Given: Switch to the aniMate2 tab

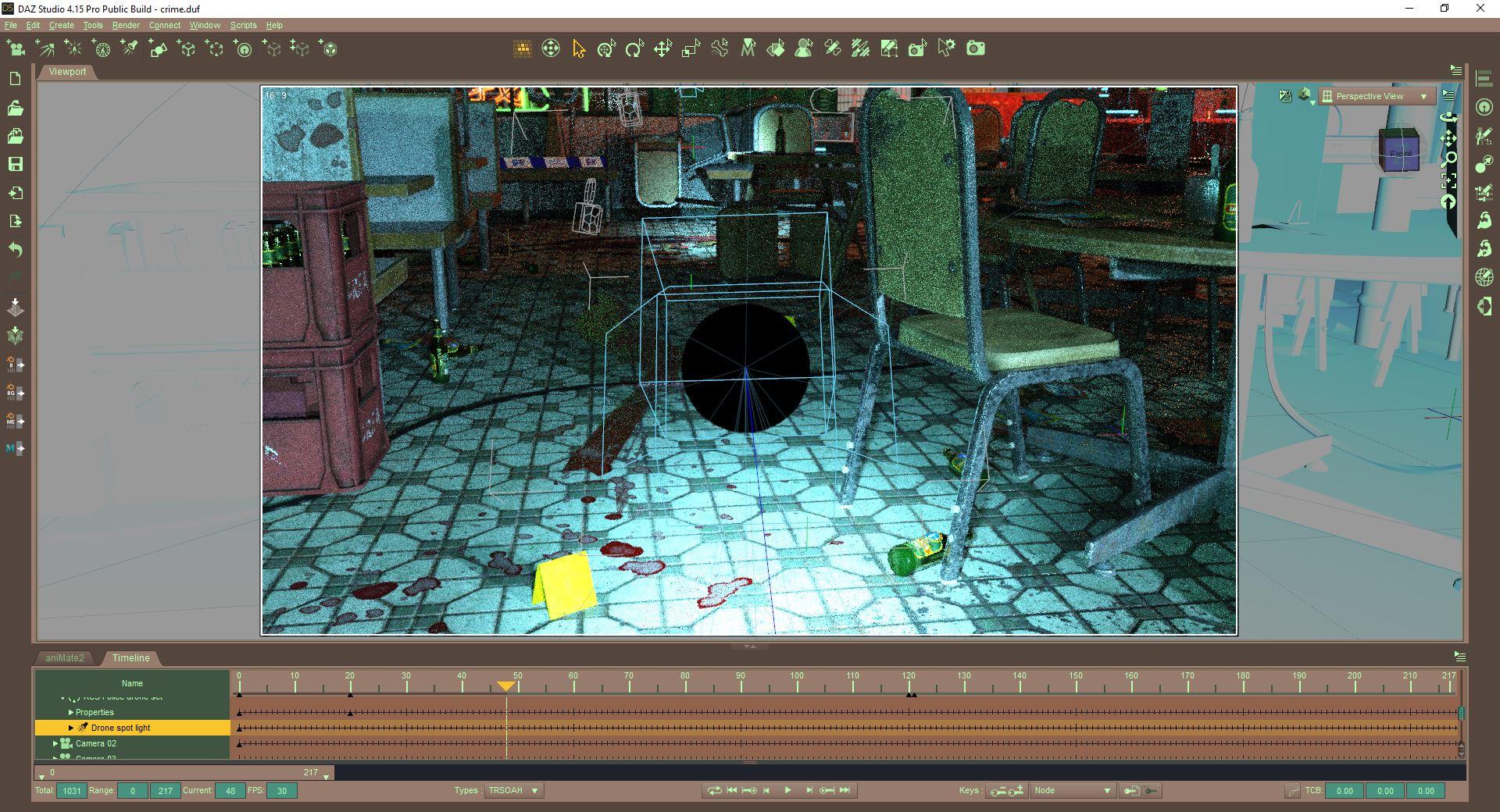Looking at the screenshot, I should point(64,658).
